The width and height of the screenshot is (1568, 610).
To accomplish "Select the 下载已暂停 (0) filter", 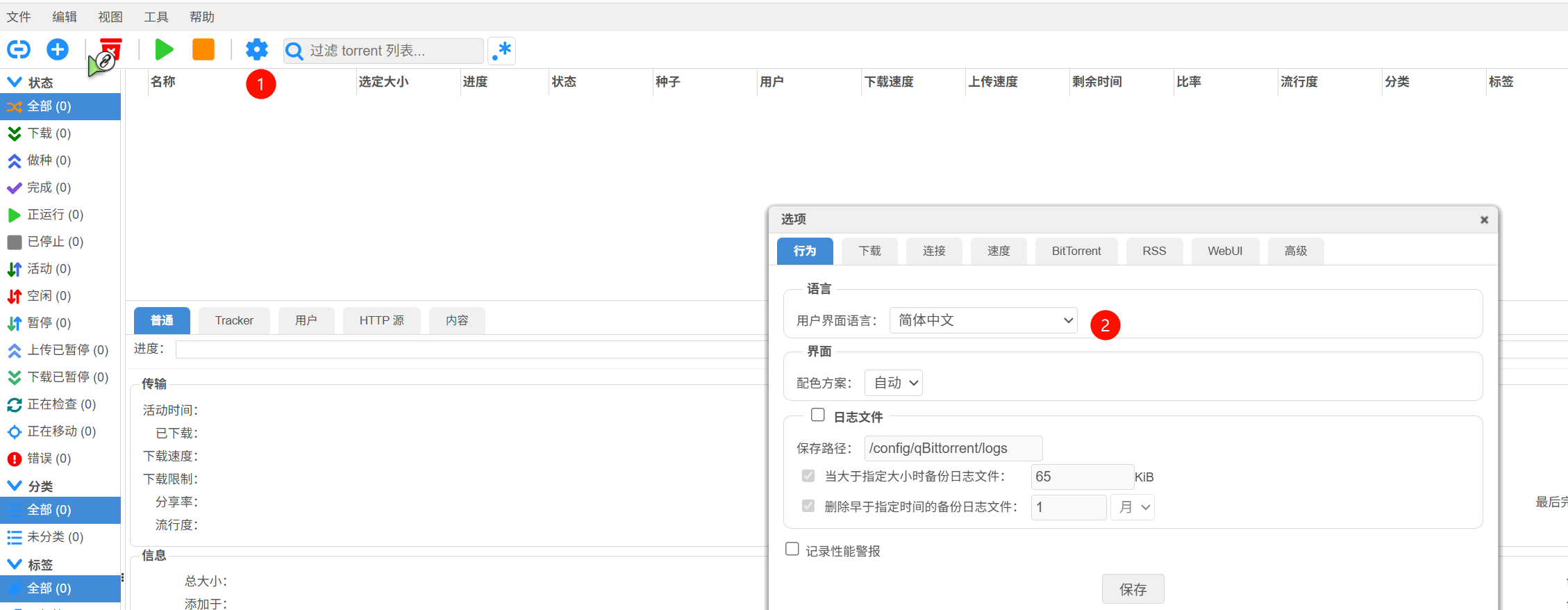I will [60, 377].
